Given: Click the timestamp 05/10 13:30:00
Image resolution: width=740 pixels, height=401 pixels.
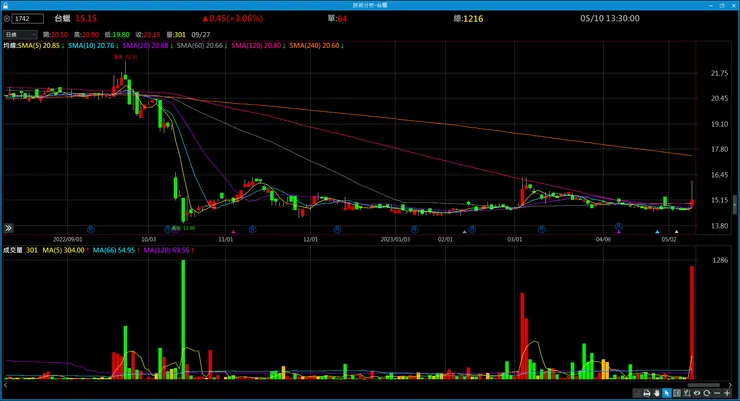Looking at the screenshot, I should [x=610, y=18].
